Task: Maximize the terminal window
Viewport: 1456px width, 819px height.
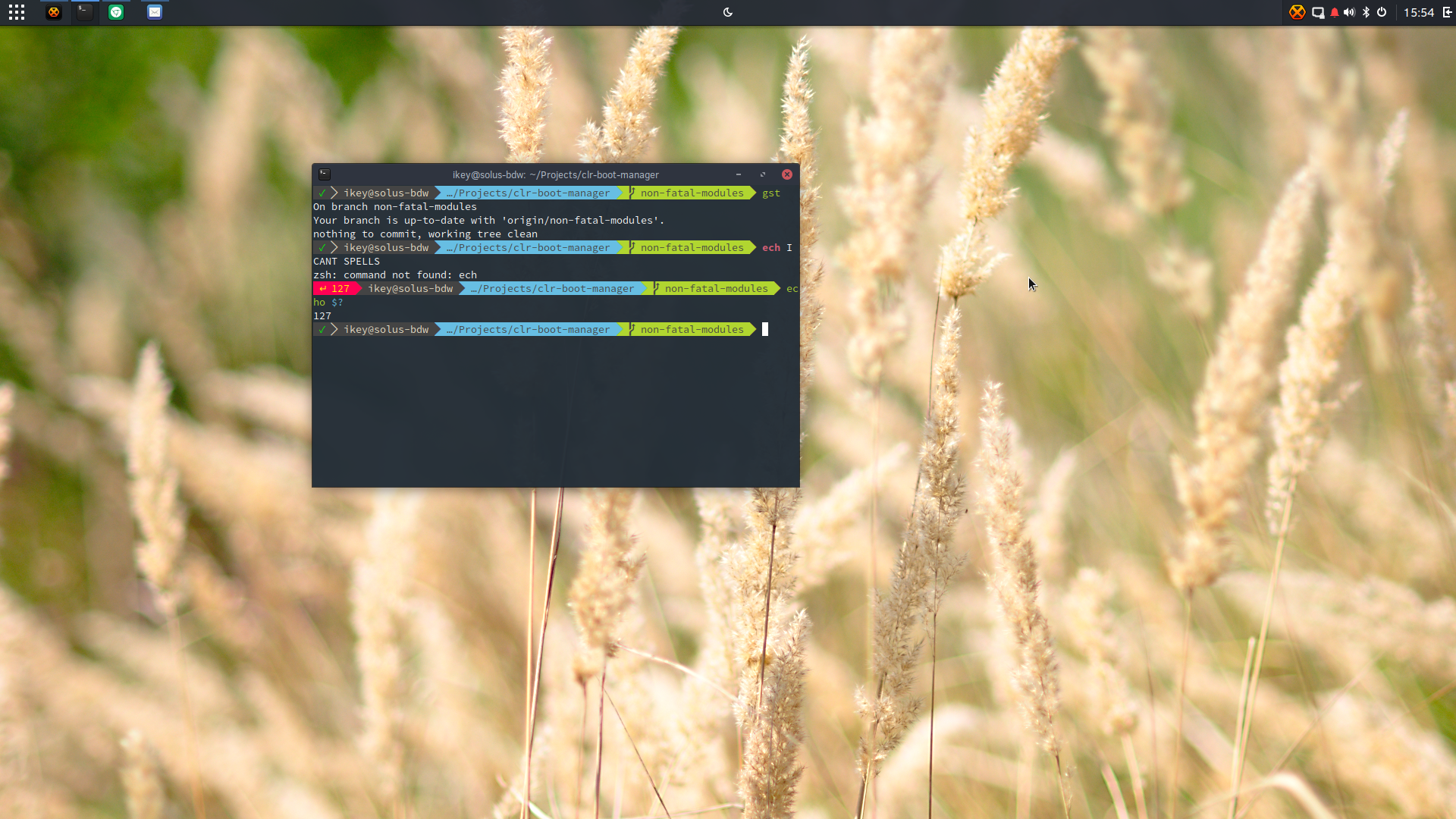Action: (x=763, y=174)
